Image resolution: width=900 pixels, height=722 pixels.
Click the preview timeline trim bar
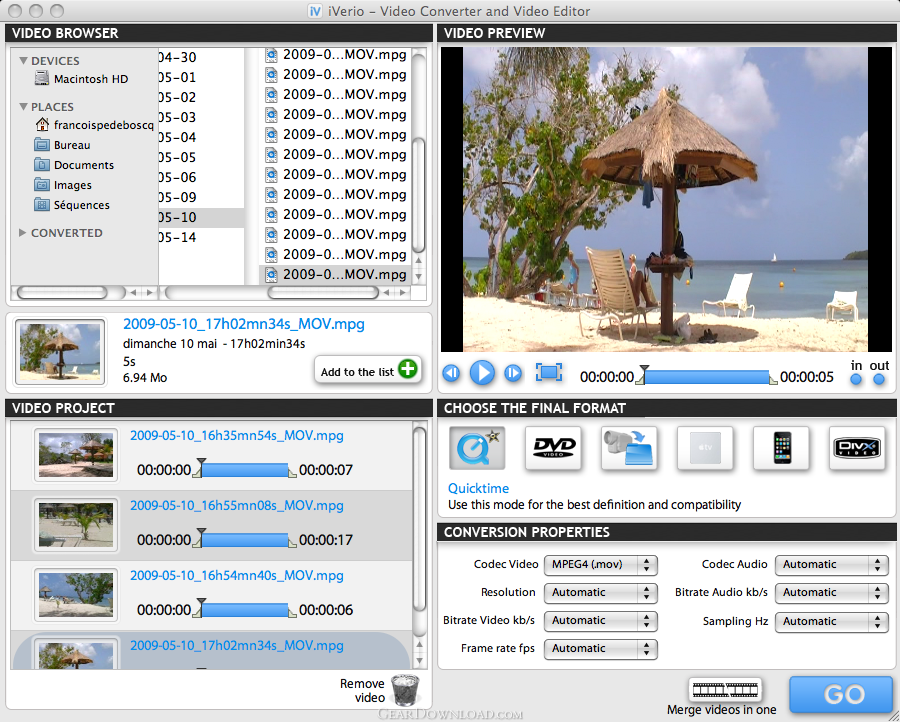(x=708, y=377)
